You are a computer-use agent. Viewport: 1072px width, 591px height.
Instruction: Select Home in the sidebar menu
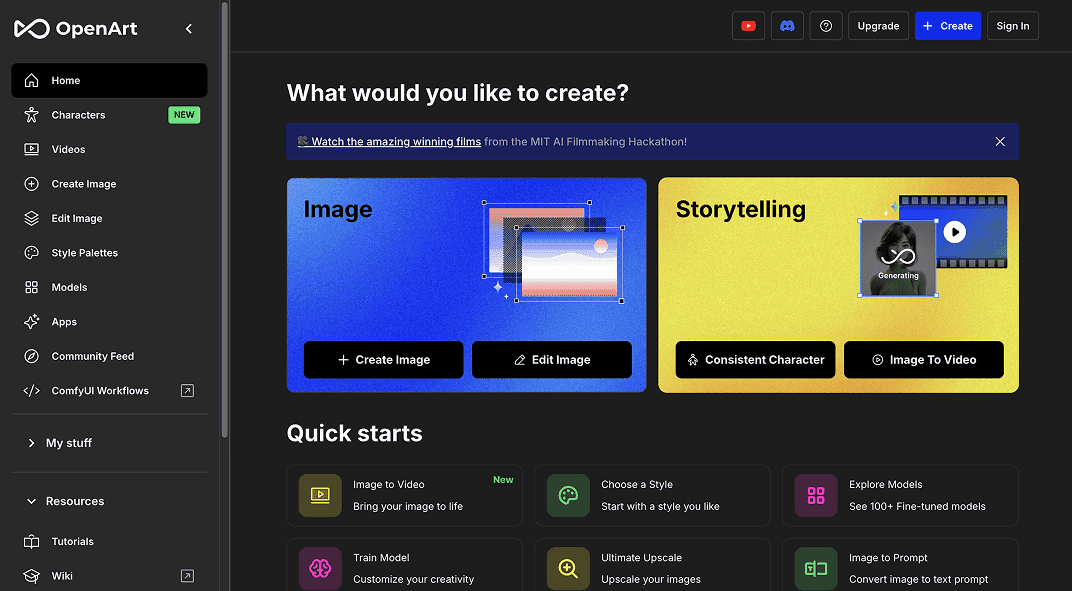tap(31, 80)
